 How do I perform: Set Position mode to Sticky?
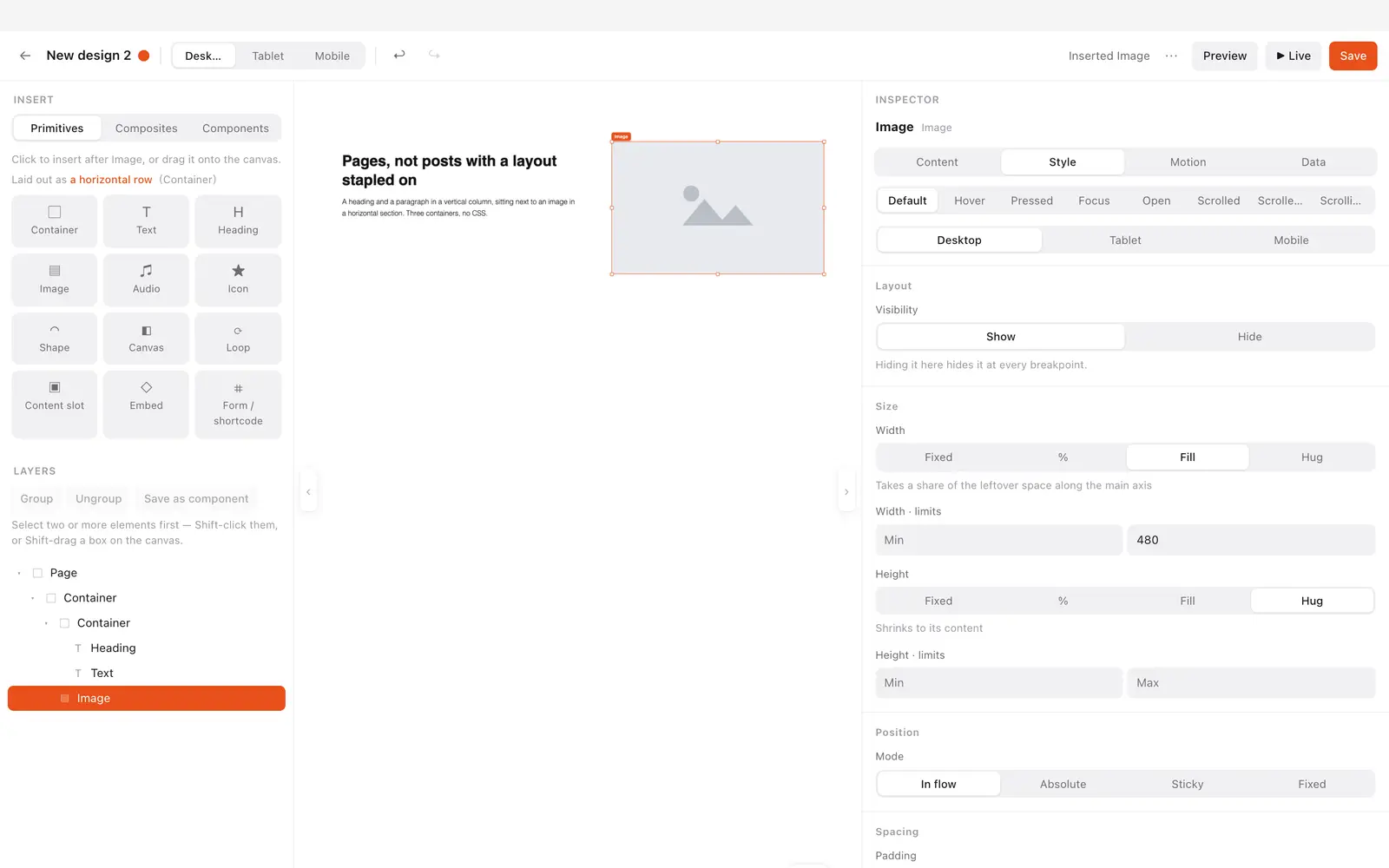point(1188,784)
